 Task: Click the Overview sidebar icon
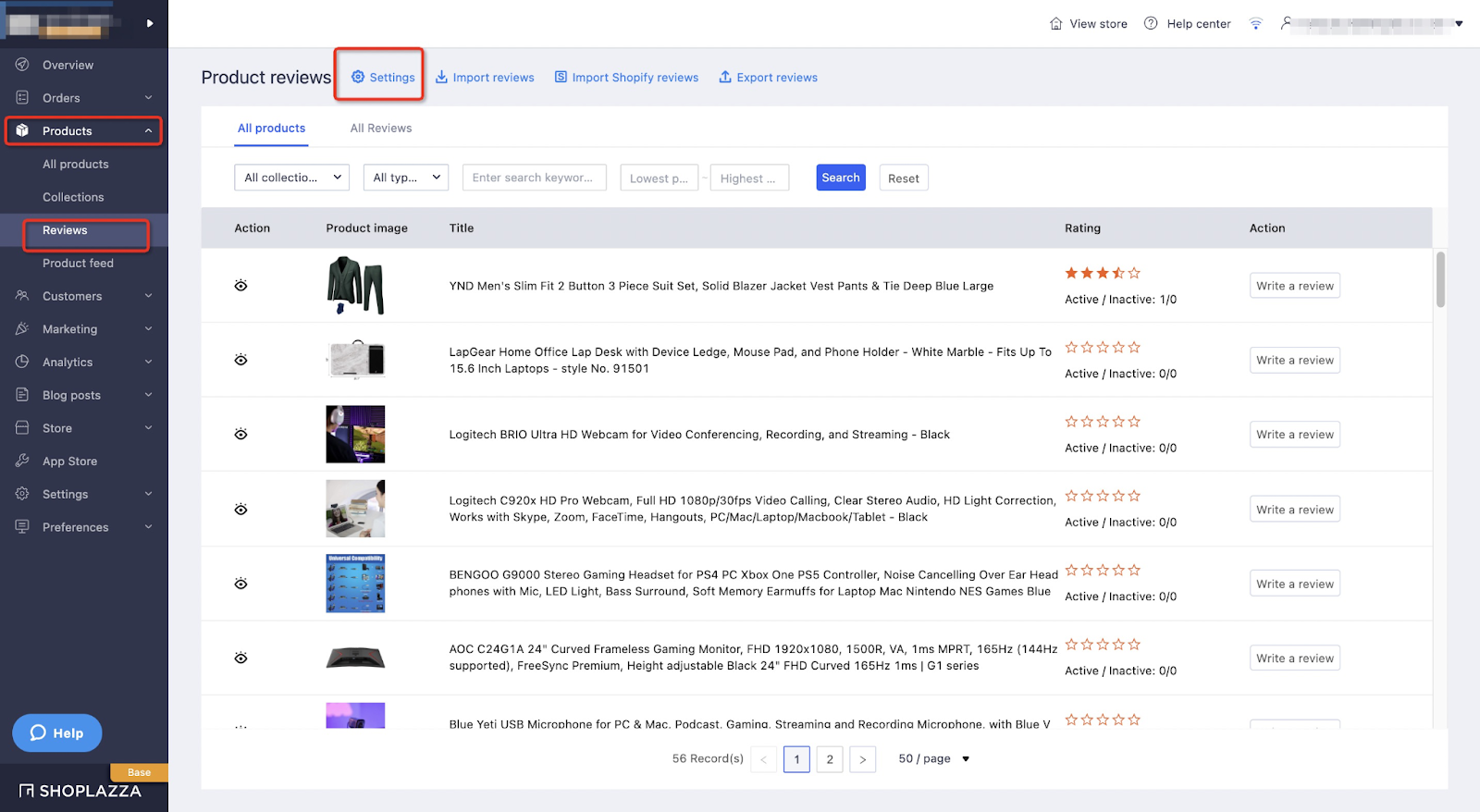click(x=22, y=65)
